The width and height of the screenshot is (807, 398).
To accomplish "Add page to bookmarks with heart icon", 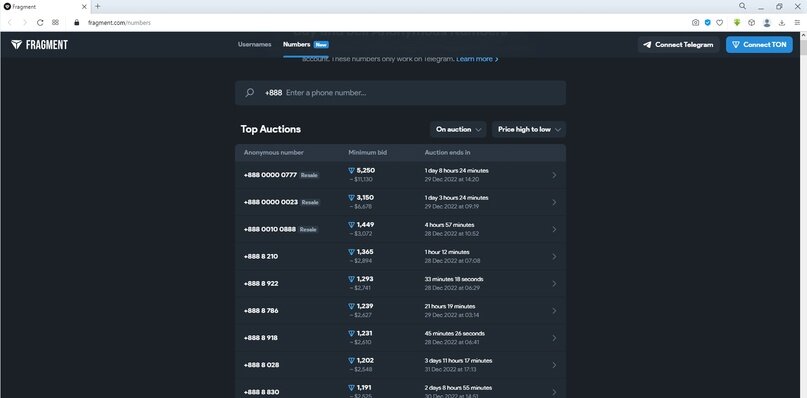I will tap(720, 23).
